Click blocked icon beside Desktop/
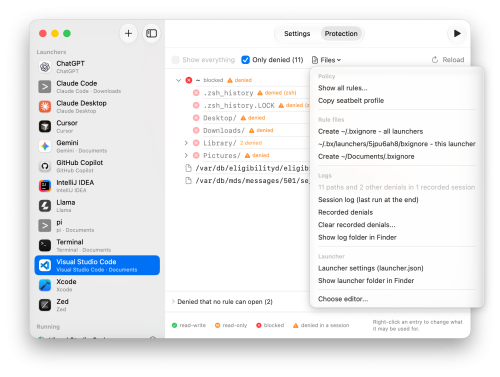Screen dimensions: 500x377 coord(196,118)
